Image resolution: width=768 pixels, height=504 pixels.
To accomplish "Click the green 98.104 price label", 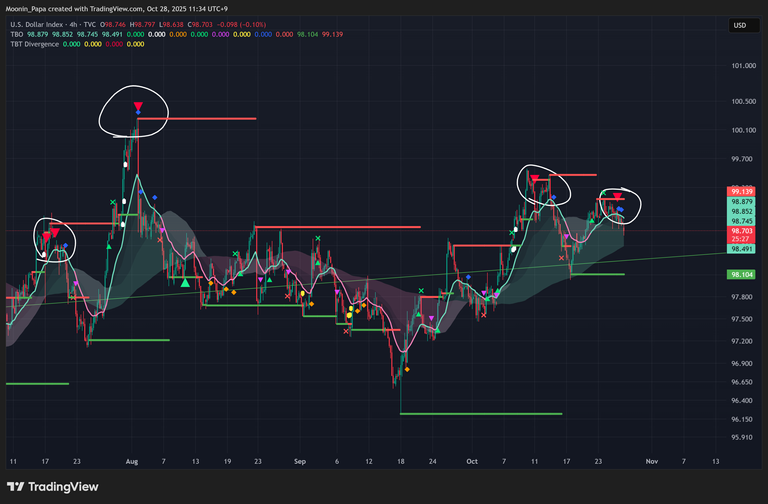I will [741, 274].
